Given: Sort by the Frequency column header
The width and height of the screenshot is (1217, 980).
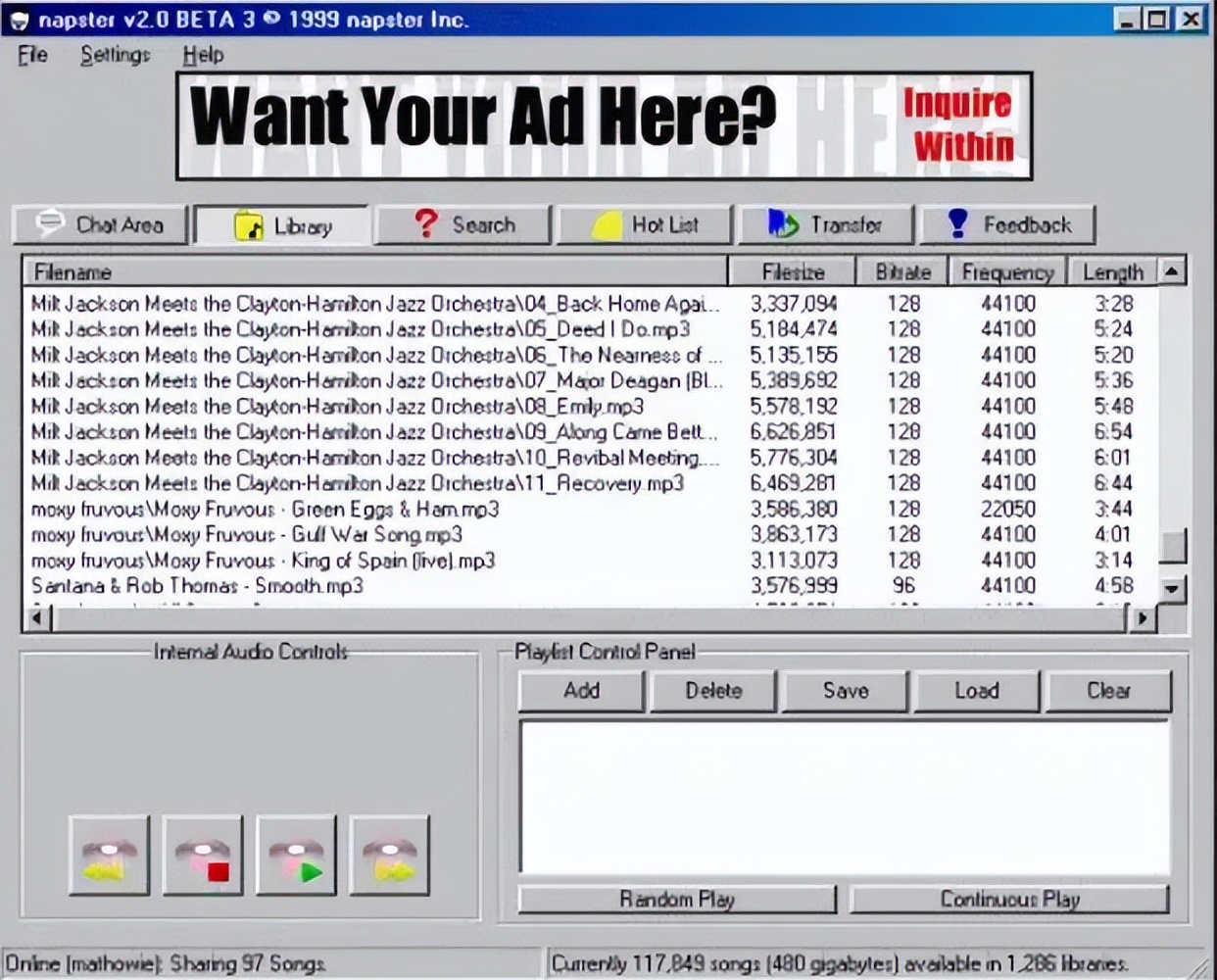Looking at the screenshot, I should tap(1007, 271).
